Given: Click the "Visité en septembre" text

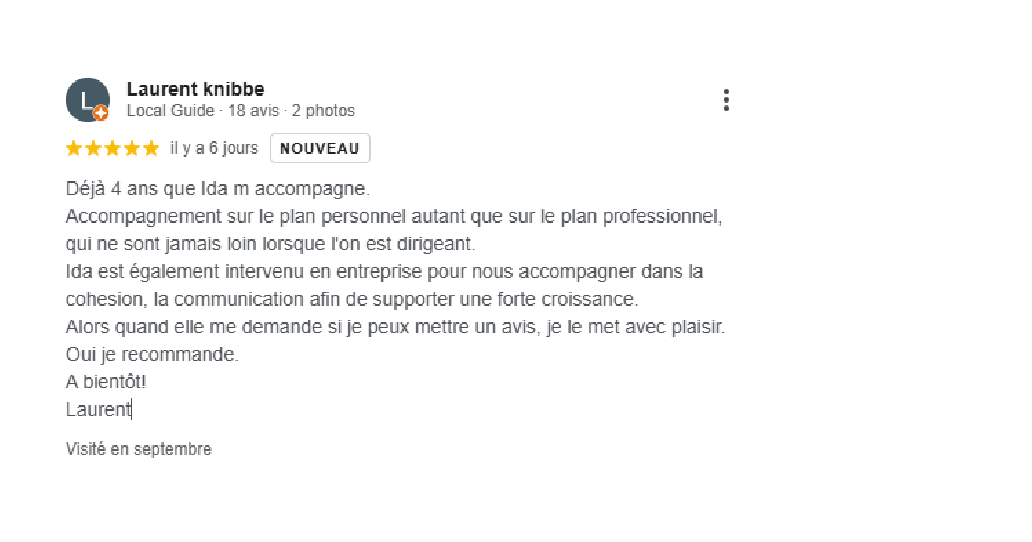Looking at the screenshot, I should coord(139,449).
